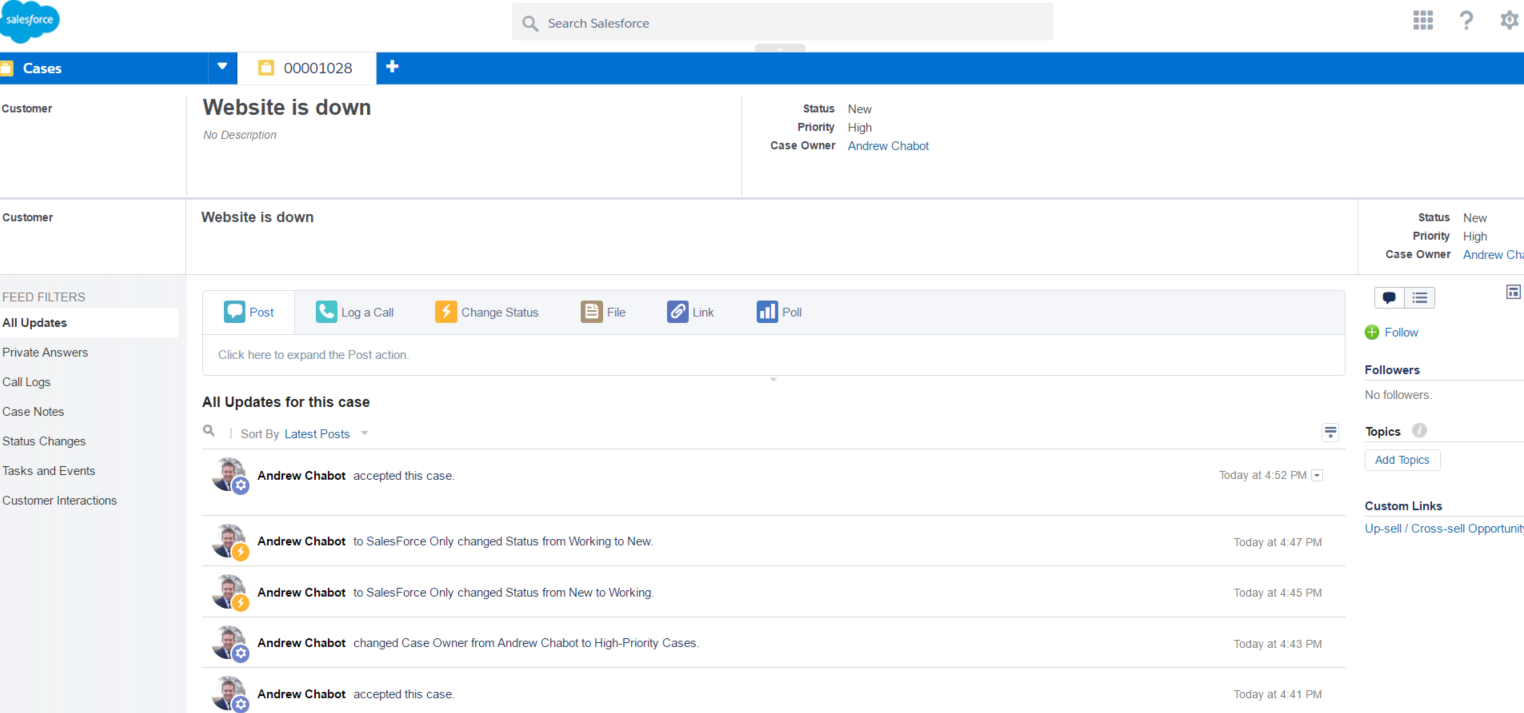Open Case Owner Andrew Chabot's record
Image resolution: width=1524 pixels, height=713 pixels.
click(887, 145)
